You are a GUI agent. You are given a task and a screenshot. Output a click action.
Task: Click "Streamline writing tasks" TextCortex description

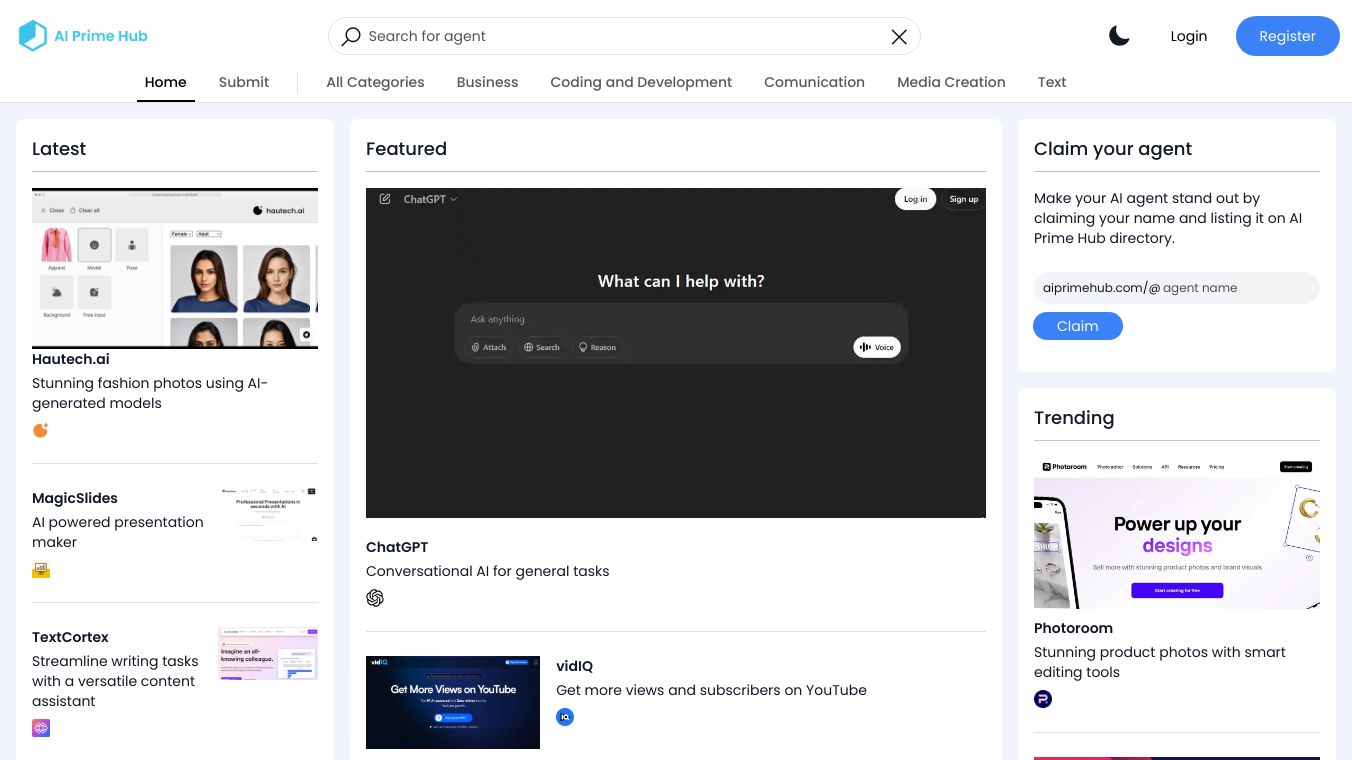(x=115, y=681)
